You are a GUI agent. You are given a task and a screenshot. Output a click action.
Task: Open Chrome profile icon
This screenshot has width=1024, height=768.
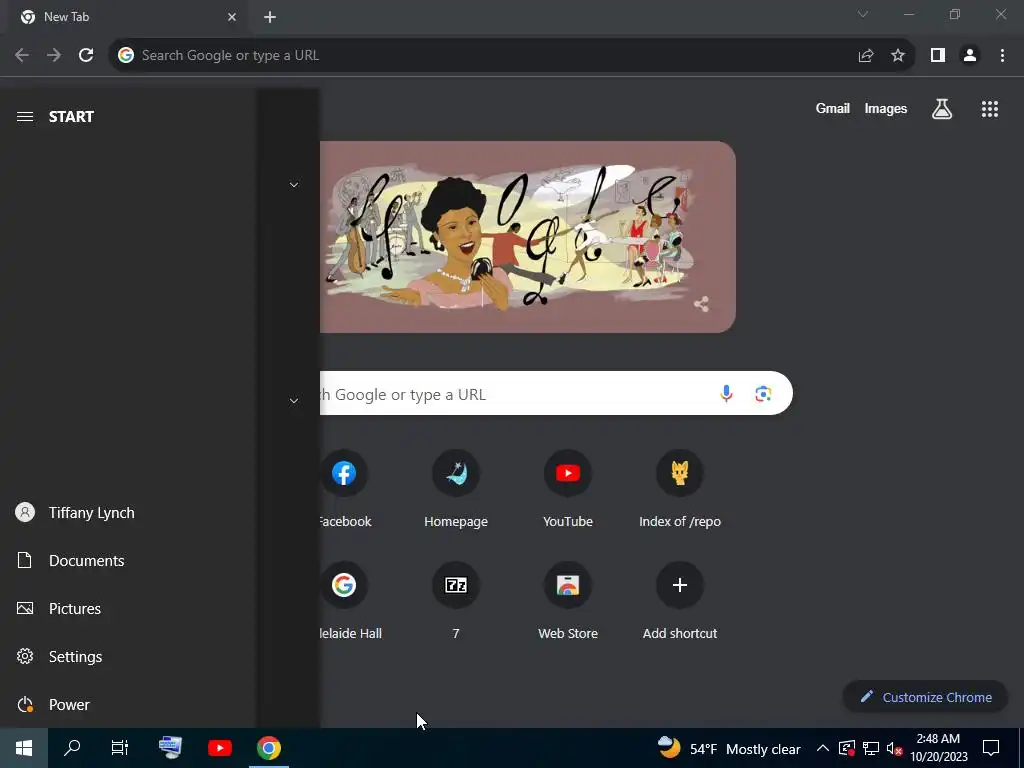970,56
